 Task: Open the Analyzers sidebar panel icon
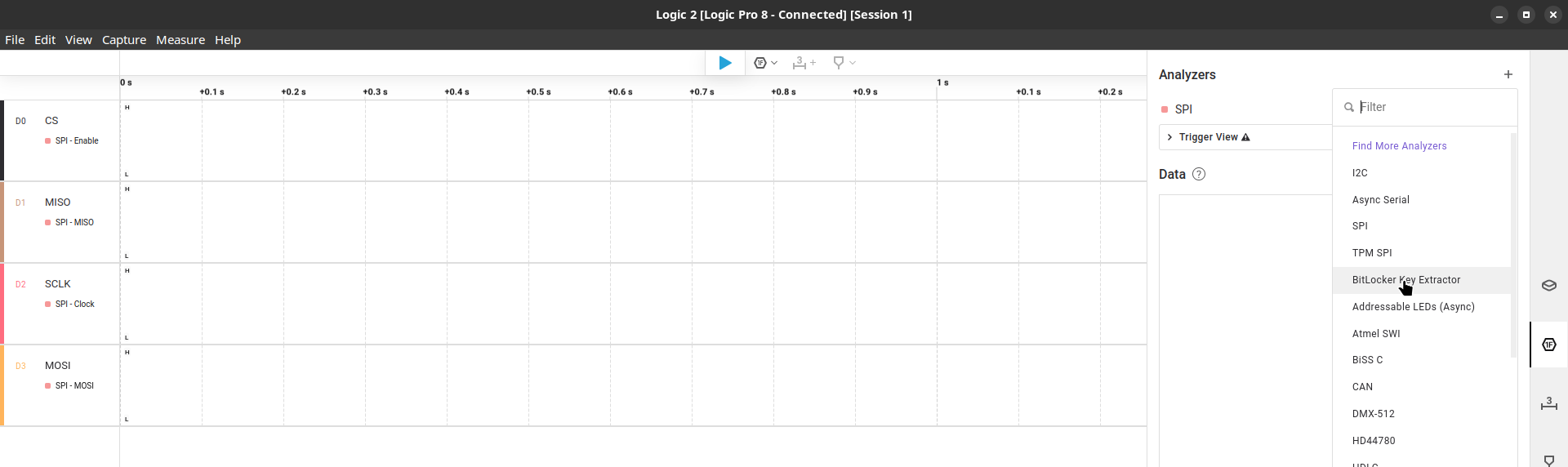1548,345
